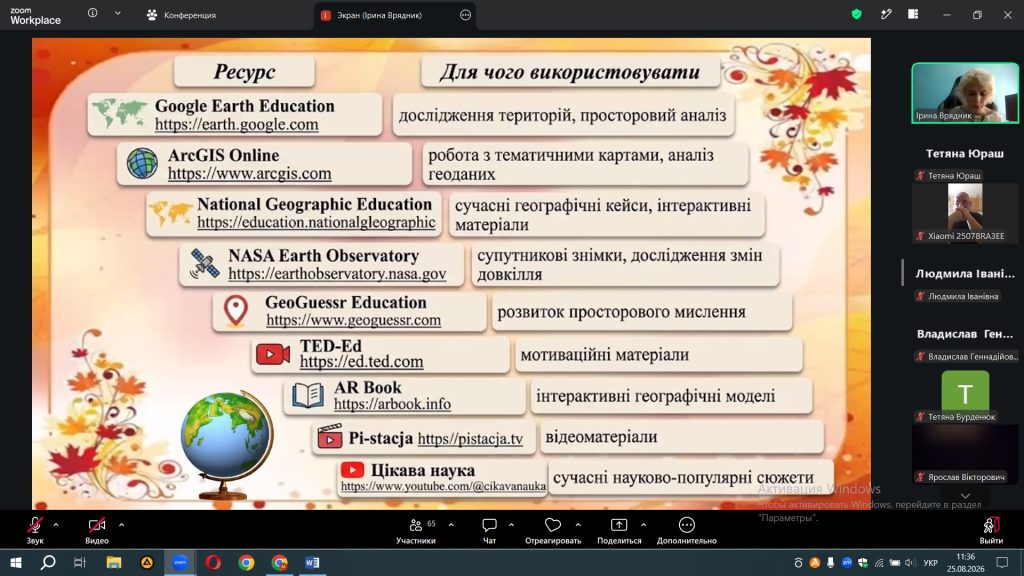Open File Explorer from taskbar
The height and width of the screenshot is (576, 1024).
tap(114, 562)
